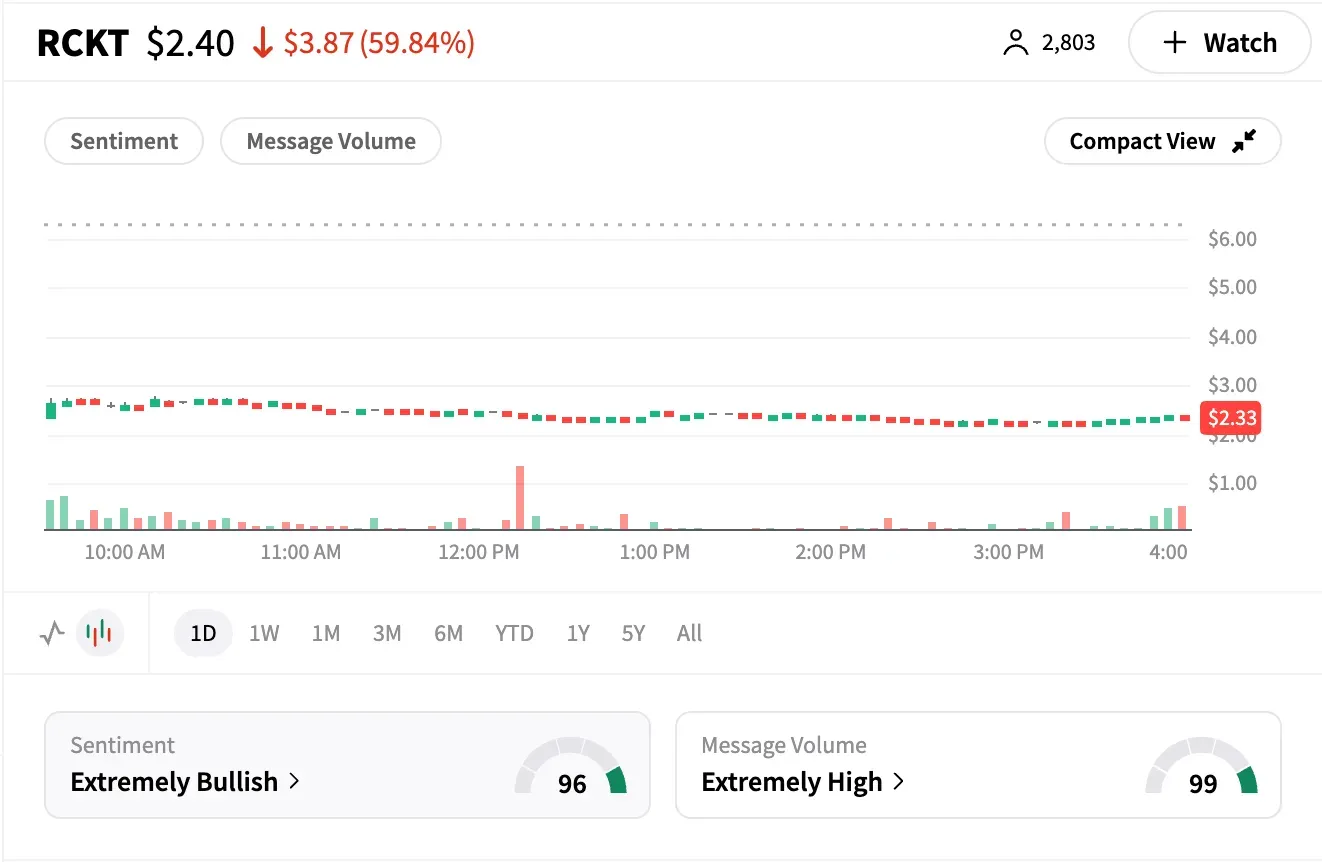1322x862 pixels.
Task: Toggle the Message Volume chart overlay pill
Action: (x=331, y=141)
